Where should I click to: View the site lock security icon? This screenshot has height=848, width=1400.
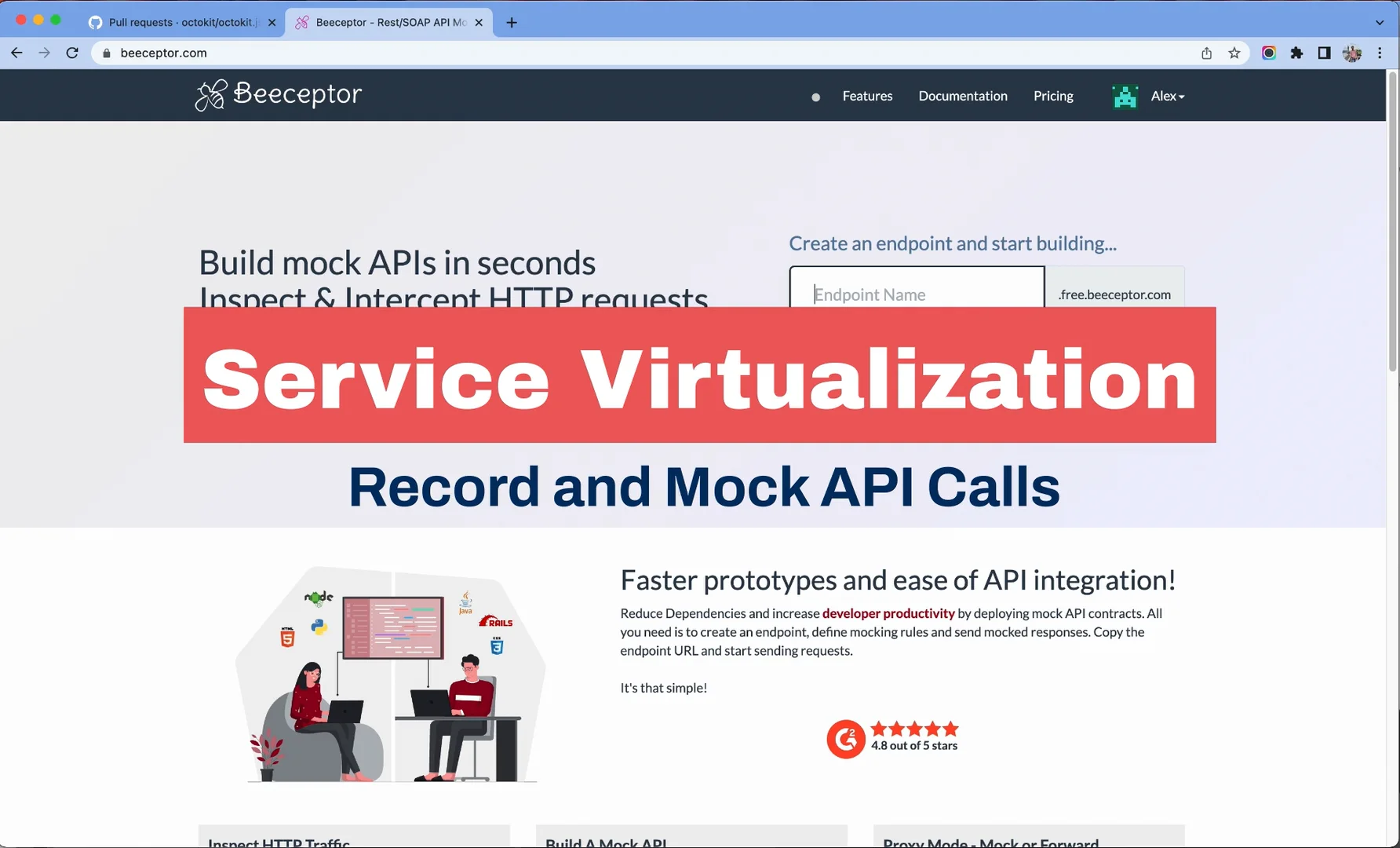[107, 53]
